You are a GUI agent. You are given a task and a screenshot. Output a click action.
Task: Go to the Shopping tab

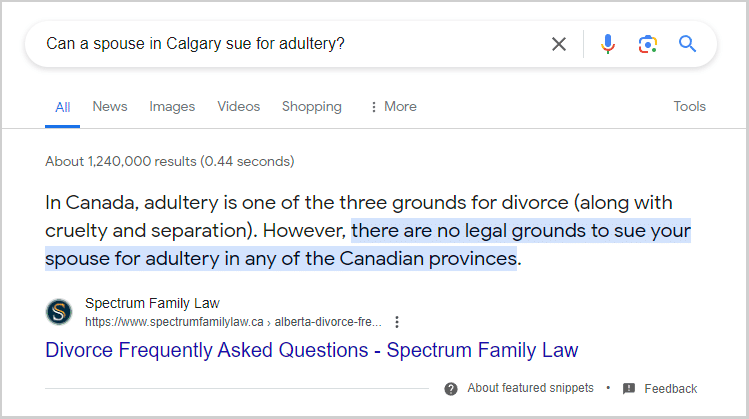(311, 106)
